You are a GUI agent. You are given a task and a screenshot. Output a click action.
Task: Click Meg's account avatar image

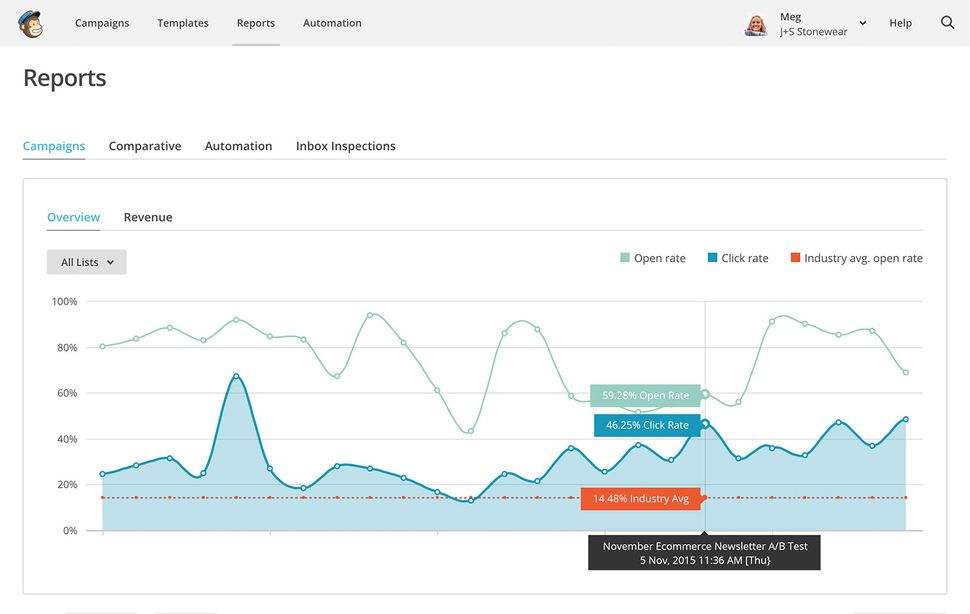tap(756, 25)
